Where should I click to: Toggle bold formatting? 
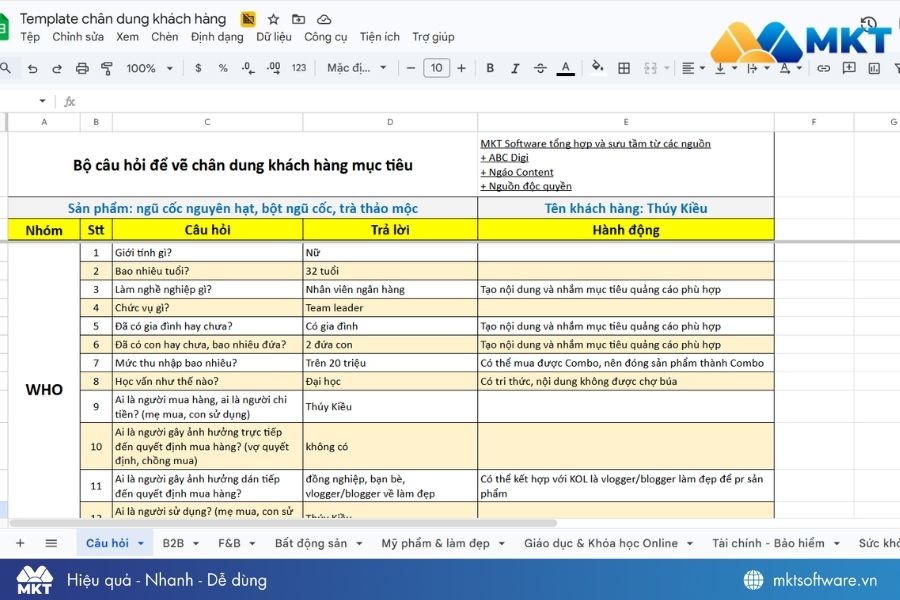(x=490, y=68)
